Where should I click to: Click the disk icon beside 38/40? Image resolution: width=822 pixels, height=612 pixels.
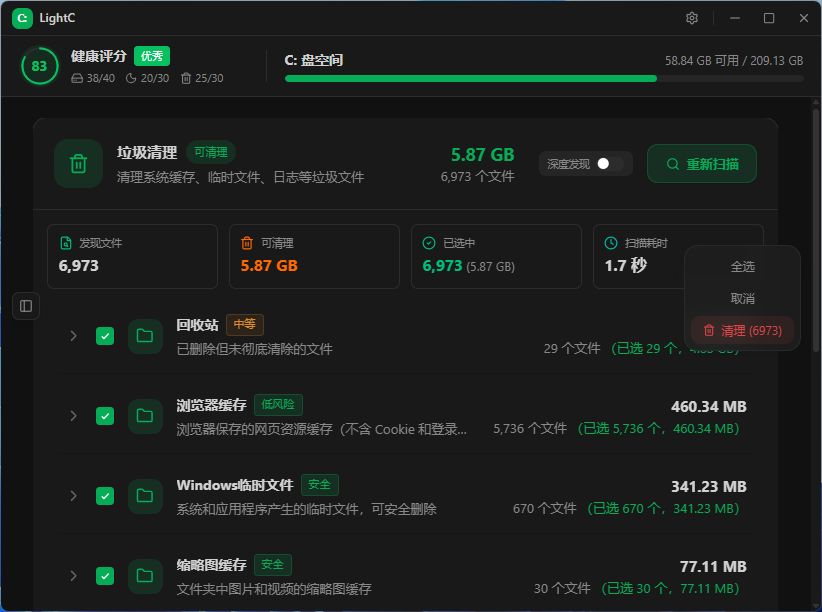point(77,78)
